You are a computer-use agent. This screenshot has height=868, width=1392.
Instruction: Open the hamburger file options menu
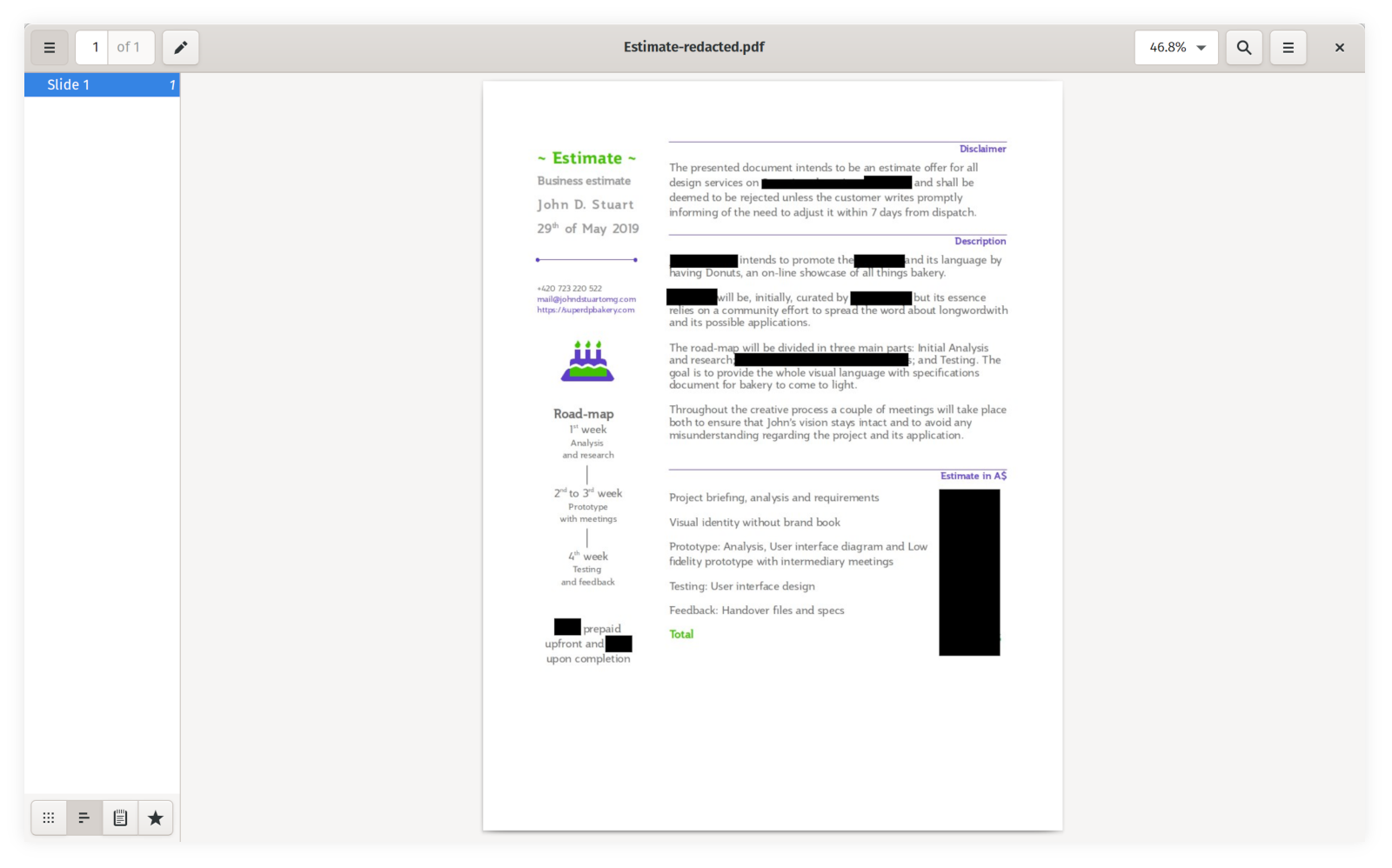tap(1288, 48)
